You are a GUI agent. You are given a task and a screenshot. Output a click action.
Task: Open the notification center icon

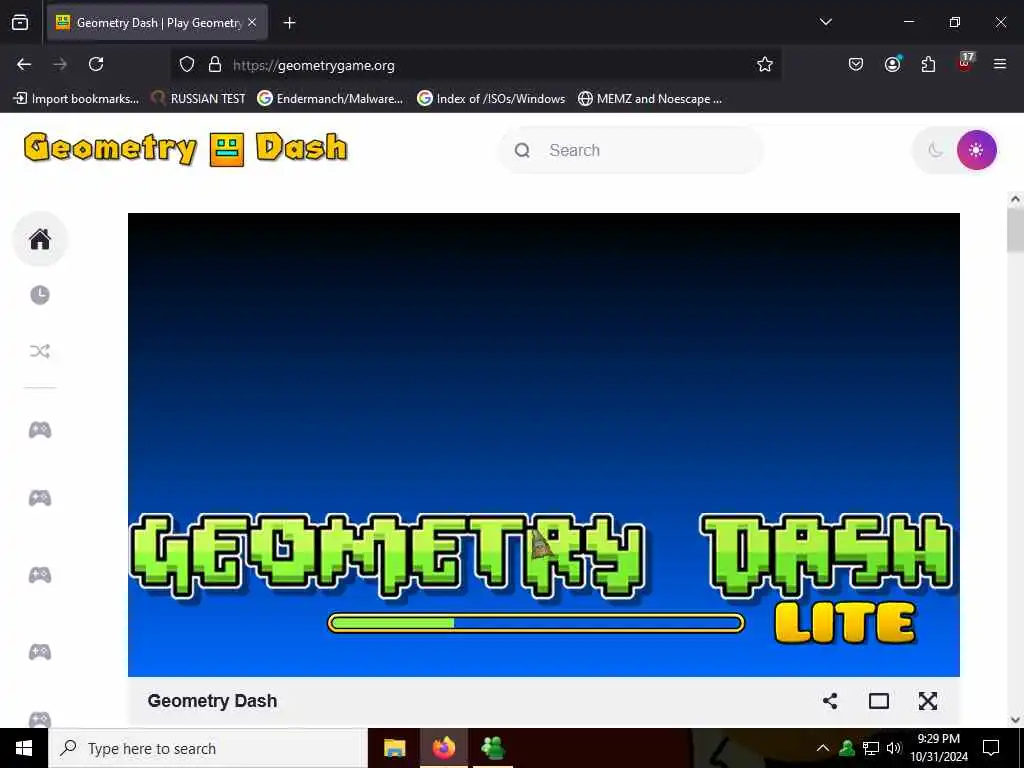[991, 748]
